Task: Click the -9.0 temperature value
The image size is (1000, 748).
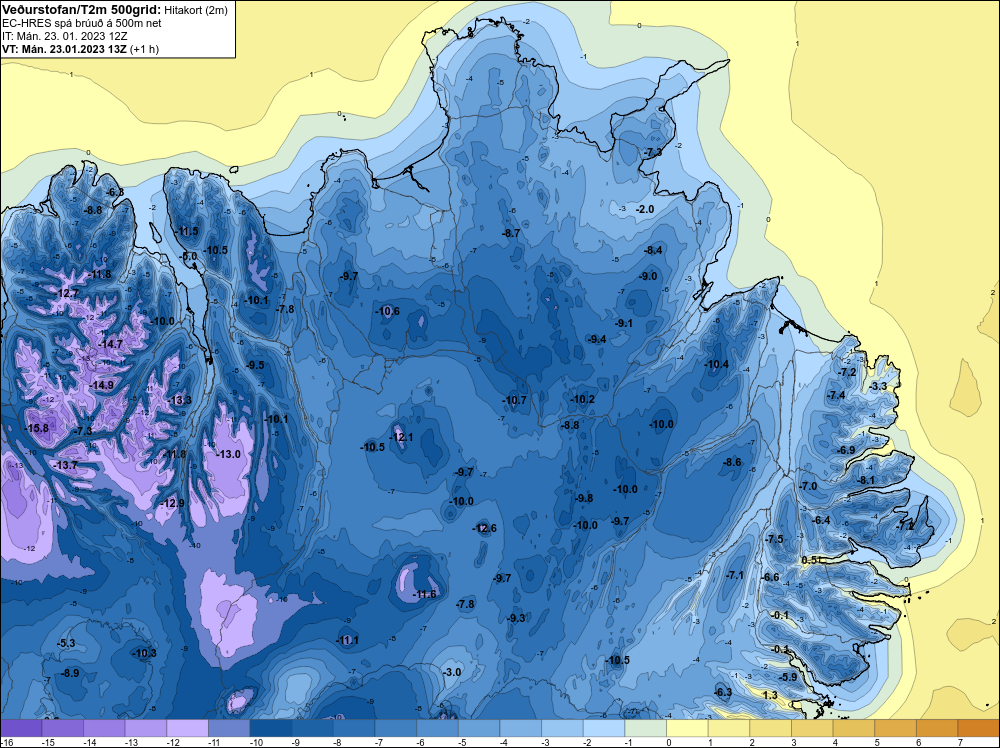Action: (648, 276)
